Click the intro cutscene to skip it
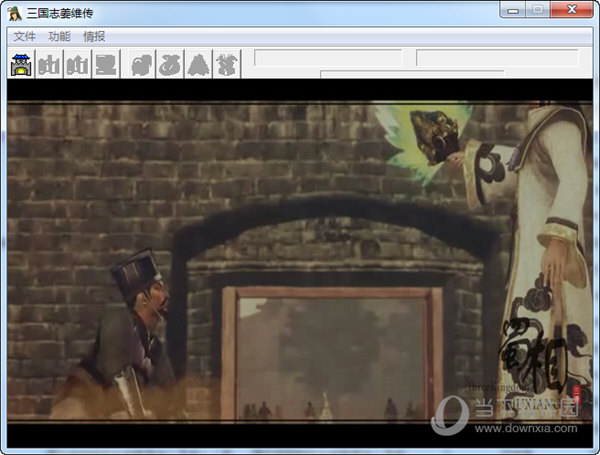 (300, 262)
